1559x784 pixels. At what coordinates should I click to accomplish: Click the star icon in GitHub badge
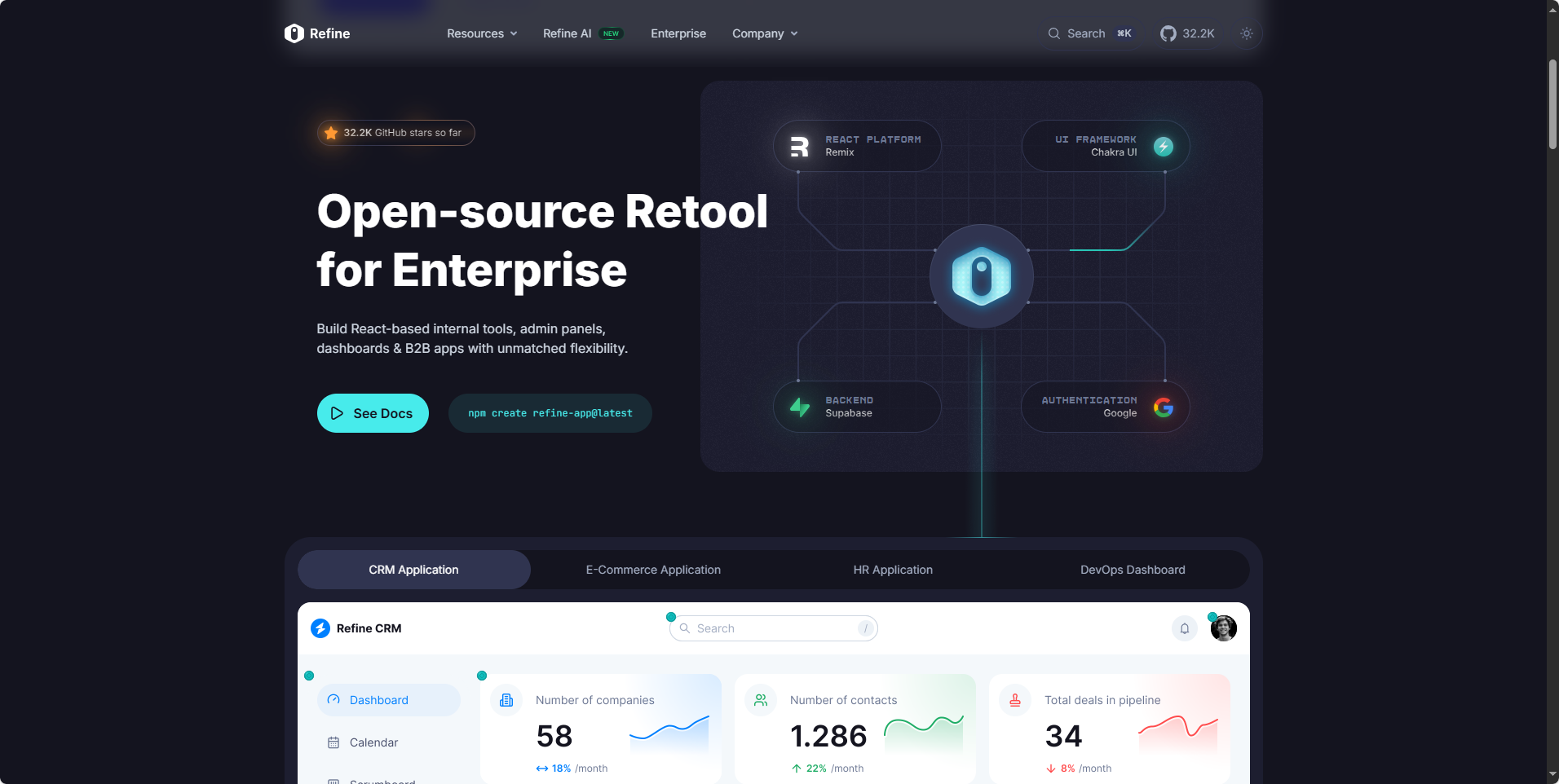tap(331, 133)
